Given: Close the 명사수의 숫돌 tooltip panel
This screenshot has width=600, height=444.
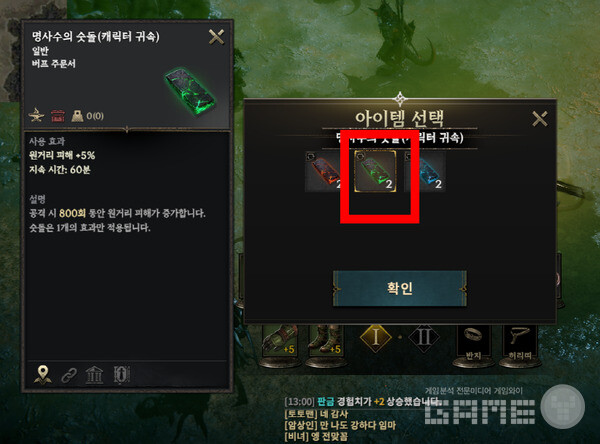Looking at the screenshot, I should pos(216,38).
